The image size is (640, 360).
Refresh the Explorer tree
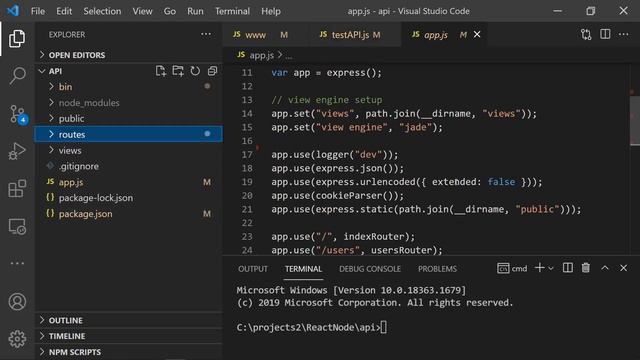click(x=195, y=71)
